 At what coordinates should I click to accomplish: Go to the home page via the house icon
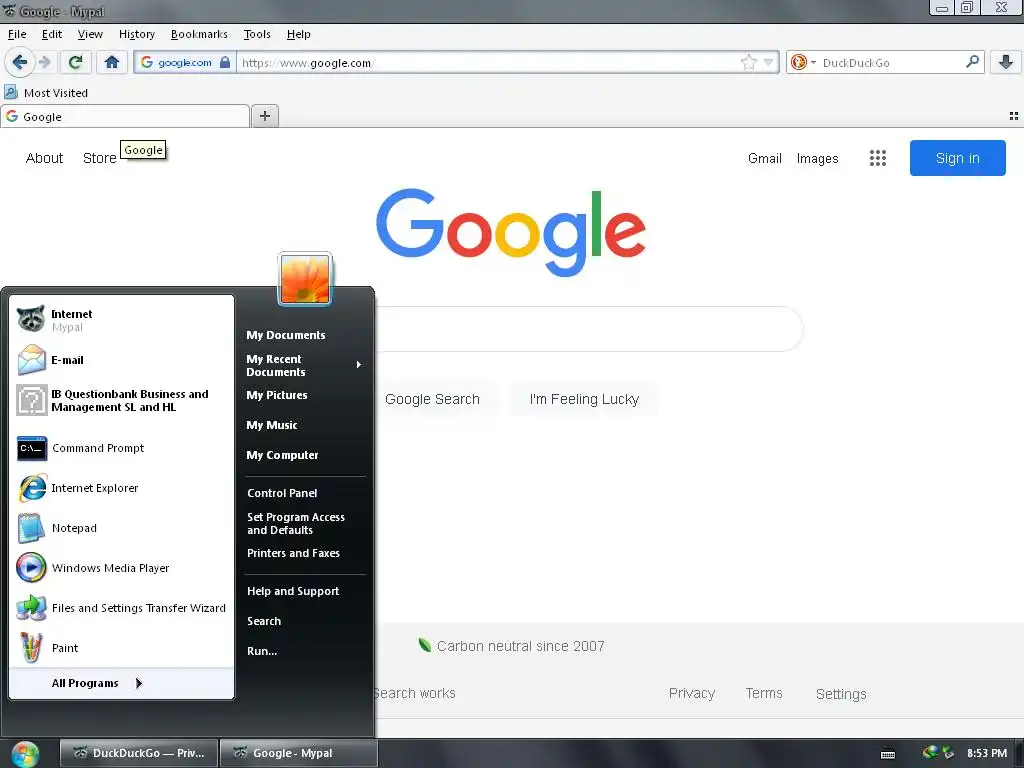112,63
